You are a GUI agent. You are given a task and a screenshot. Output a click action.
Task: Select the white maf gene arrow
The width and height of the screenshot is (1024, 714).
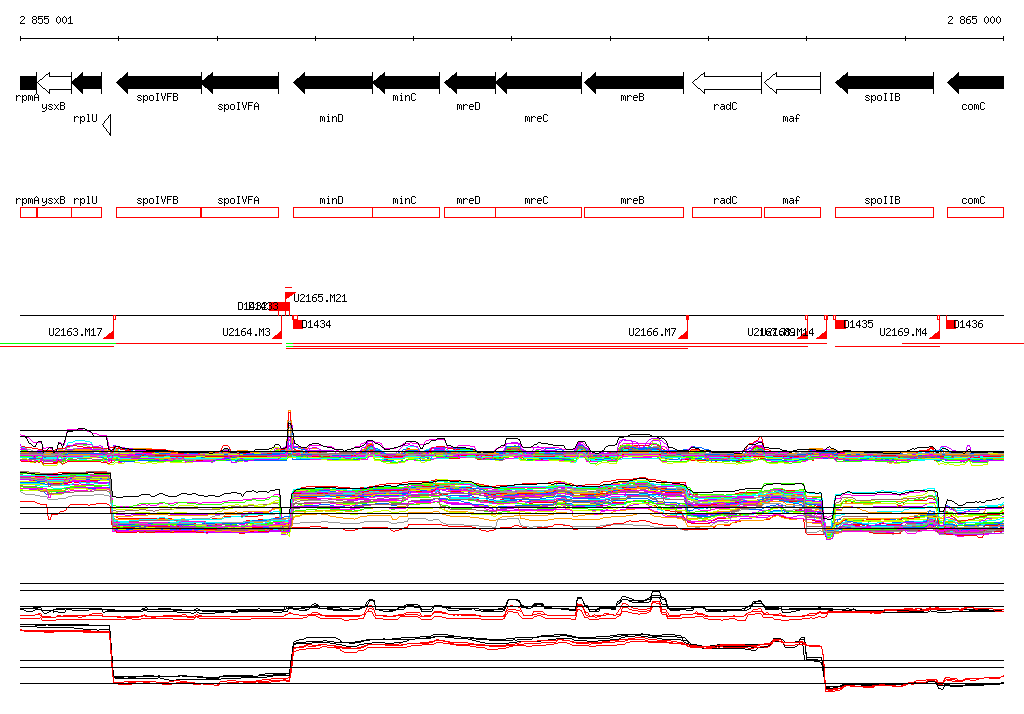tap(792, 83)
